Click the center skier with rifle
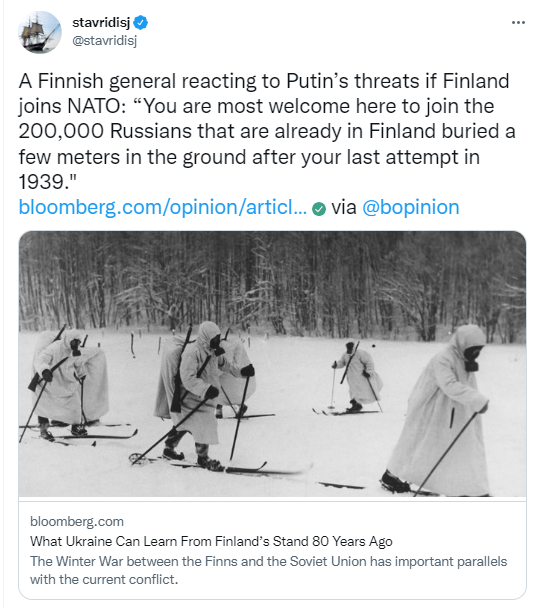 click(200, 396)
